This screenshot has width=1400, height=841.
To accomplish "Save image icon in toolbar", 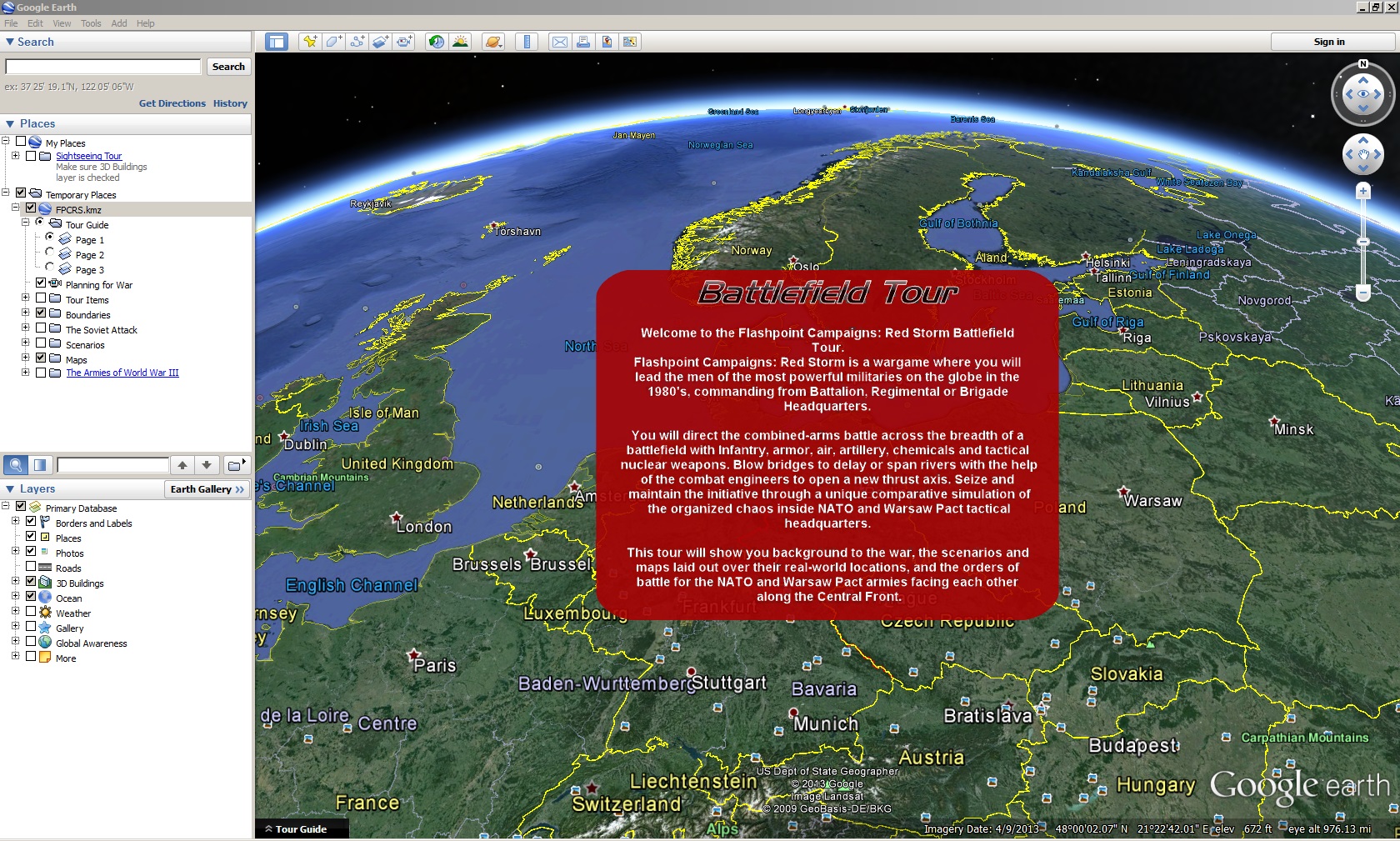I will click(607, 42).
